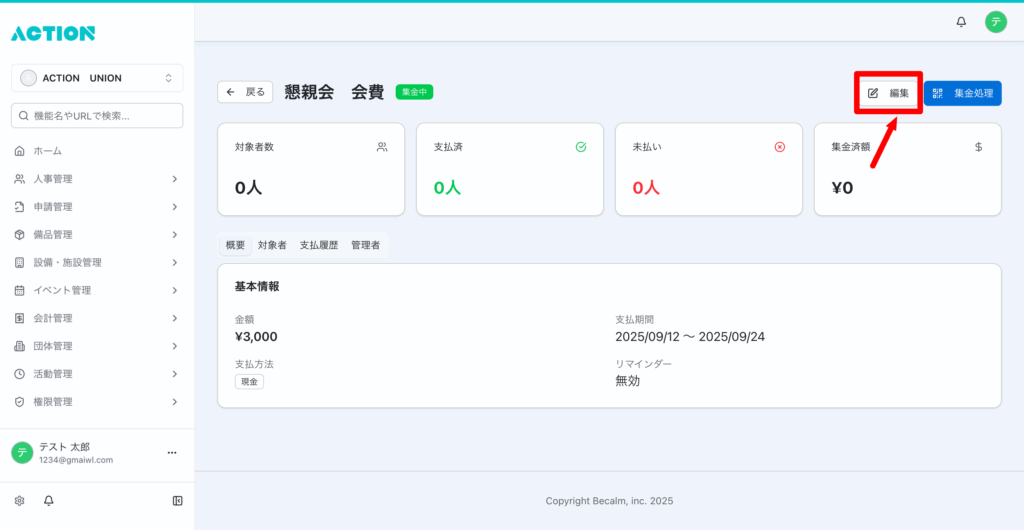Open the three-dot menu beside テスト 太郎
The width and height of the screenshot is (1024, 530).
tap(171, 453)
